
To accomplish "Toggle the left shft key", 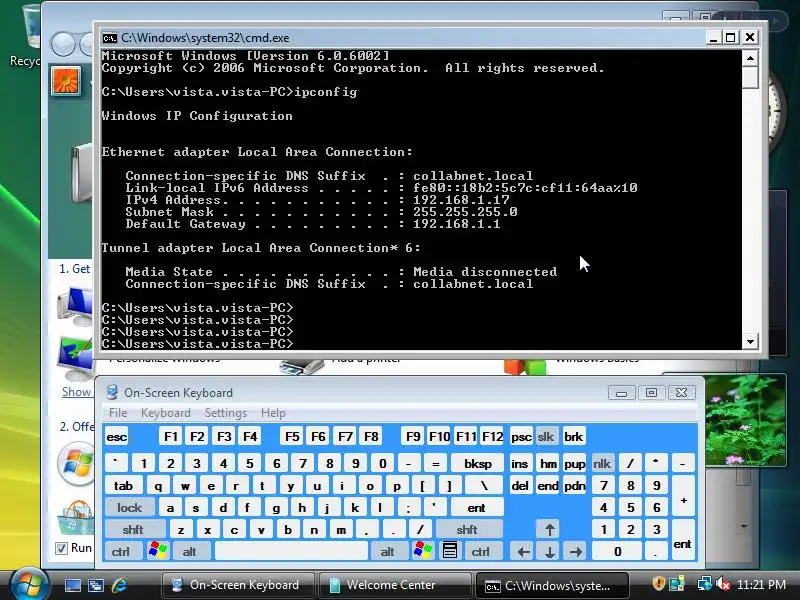I will pos(133,530).
